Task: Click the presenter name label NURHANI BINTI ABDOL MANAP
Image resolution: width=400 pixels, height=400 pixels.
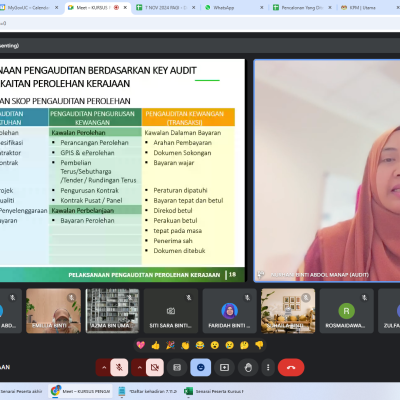Action: pyautogui.click(x=320, y=275)
